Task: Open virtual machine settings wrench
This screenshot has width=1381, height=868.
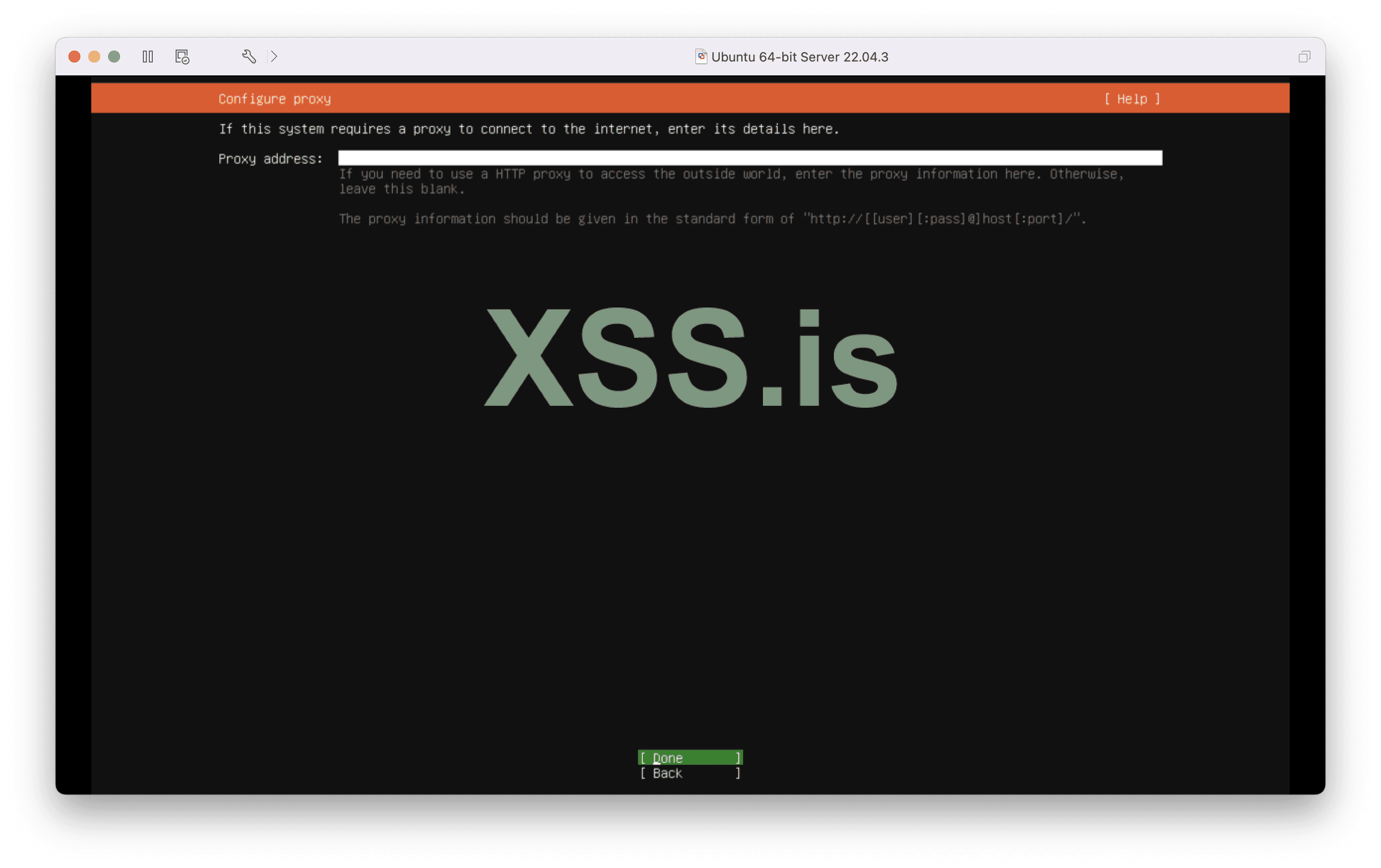Action: click(x=249, y=56)
